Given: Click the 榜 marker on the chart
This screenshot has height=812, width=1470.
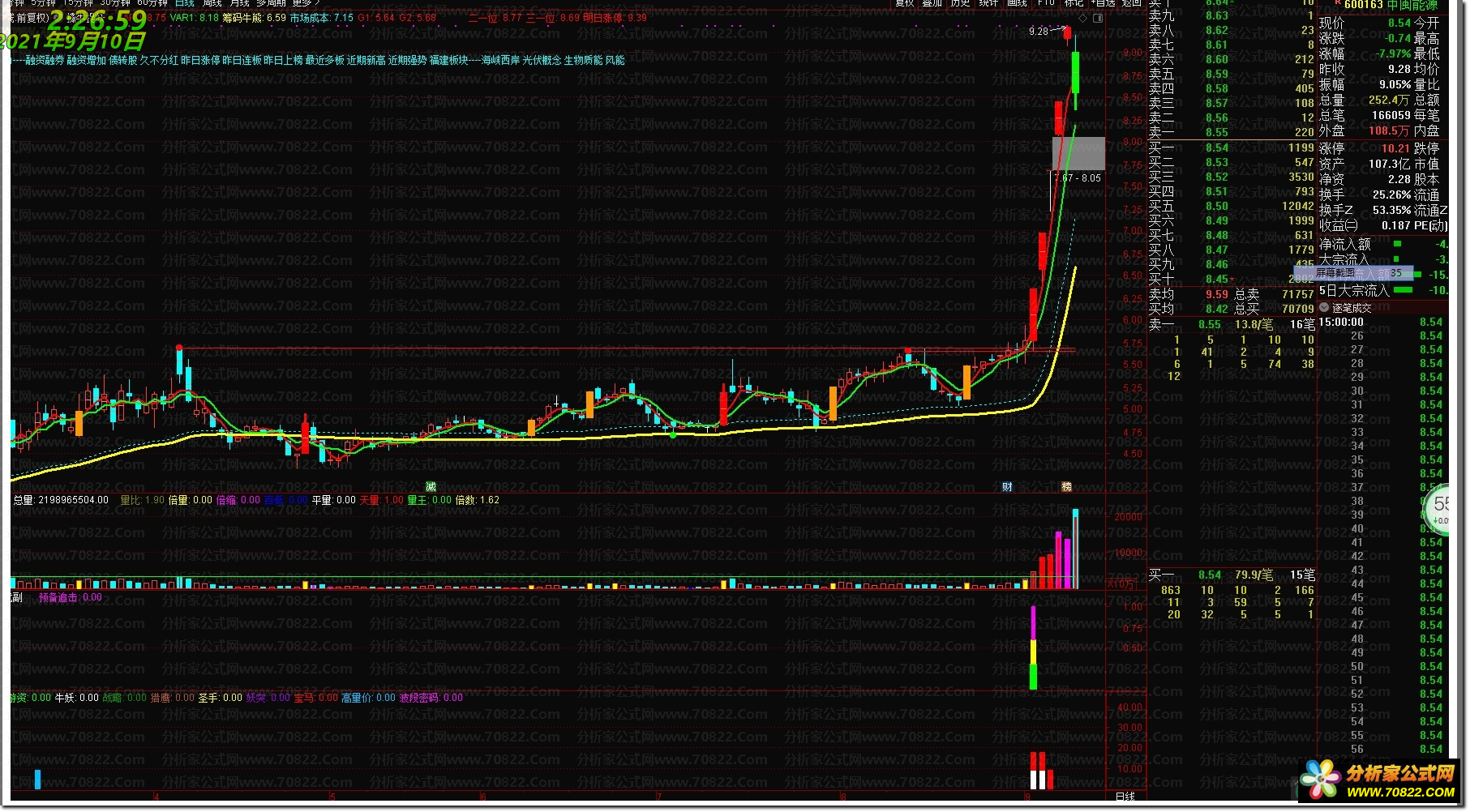Looking at the screenshot, I should point(1067,486).
